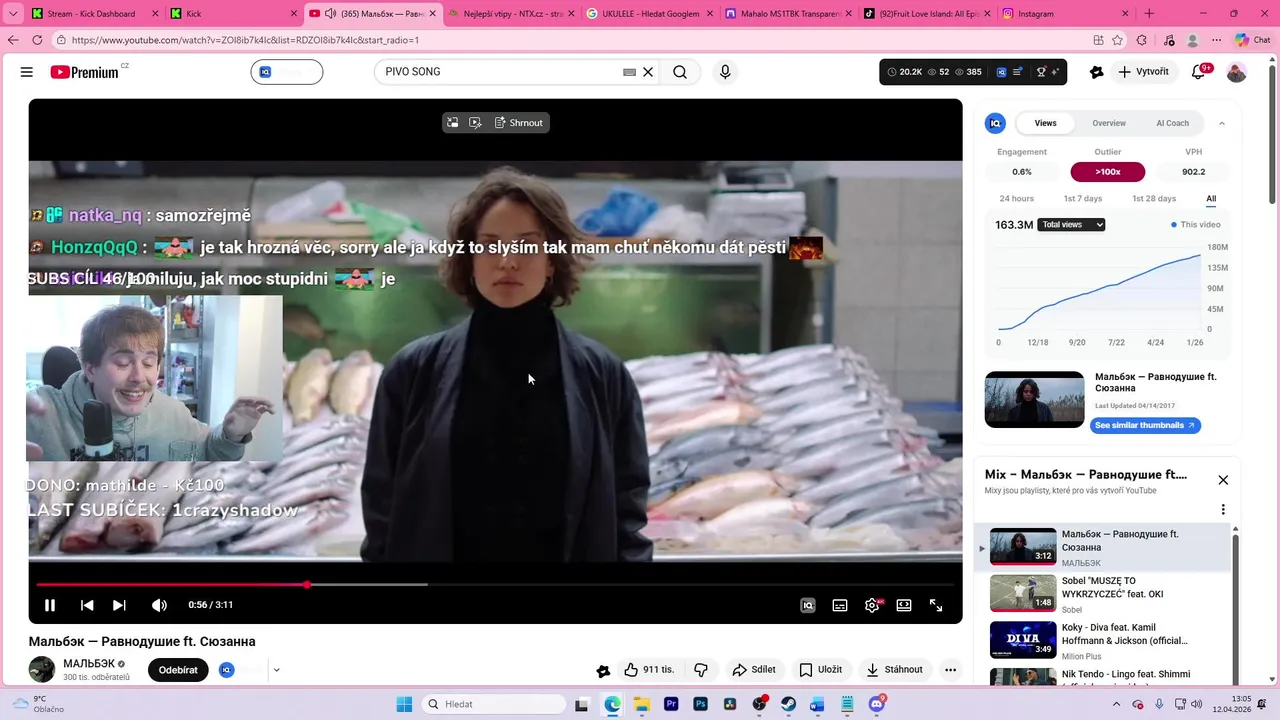This screenshot has width=1280, height=720.
Task: Skip to the previous video
Action: coord(87,605)
